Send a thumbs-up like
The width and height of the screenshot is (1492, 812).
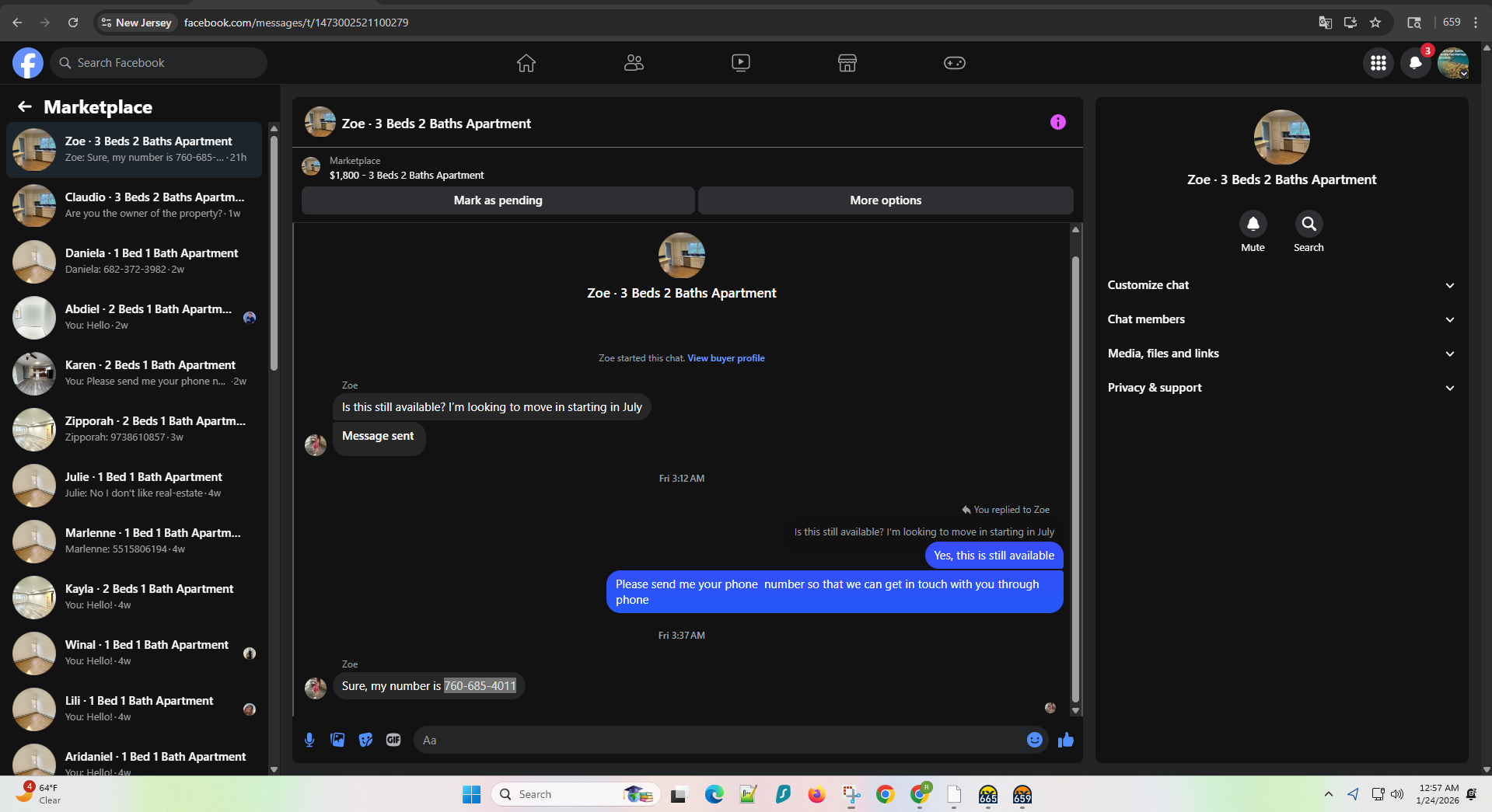(1066, 740)
